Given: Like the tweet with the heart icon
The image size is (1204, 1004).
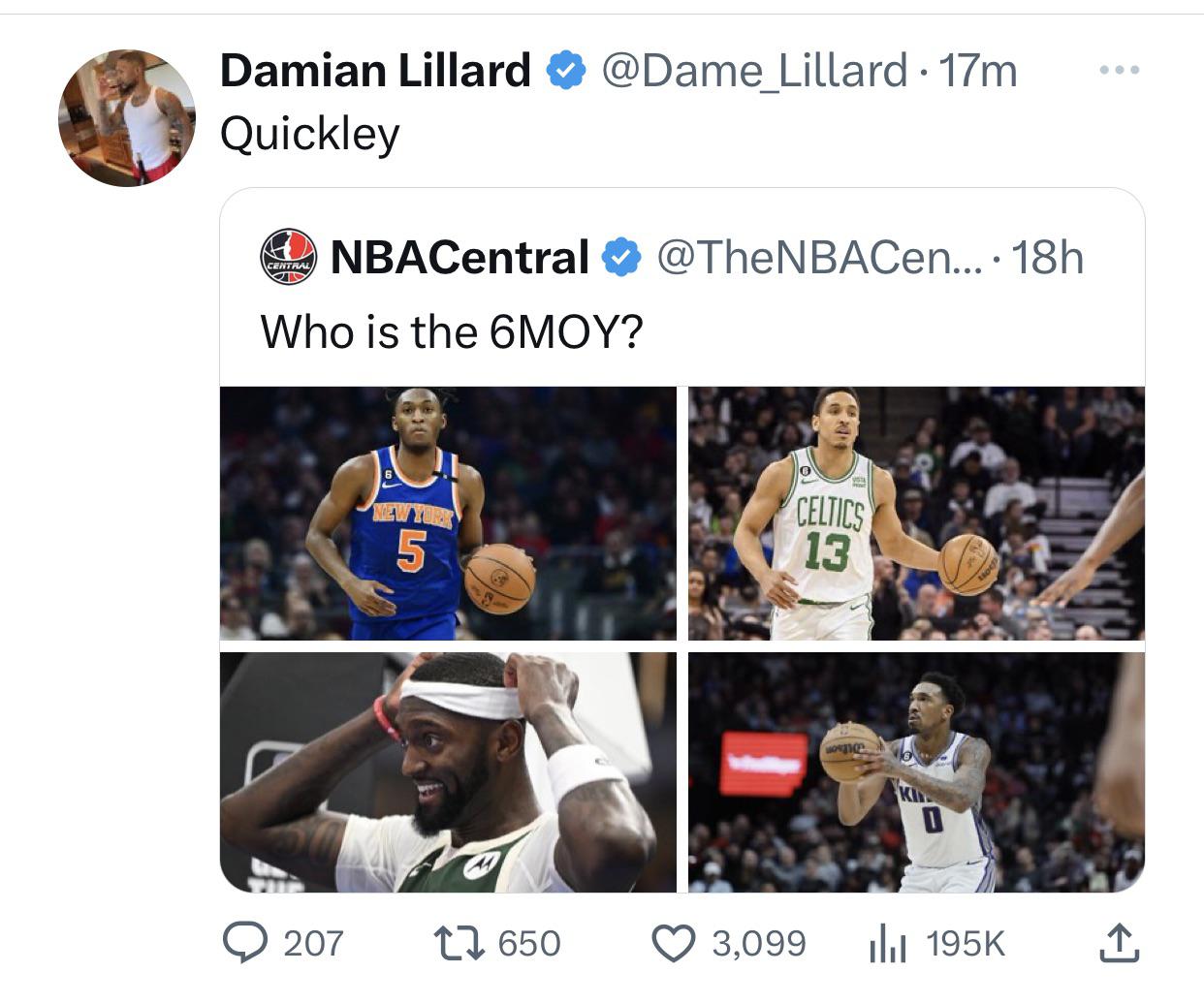Looking at the screenshot, I should click(674, 943).
